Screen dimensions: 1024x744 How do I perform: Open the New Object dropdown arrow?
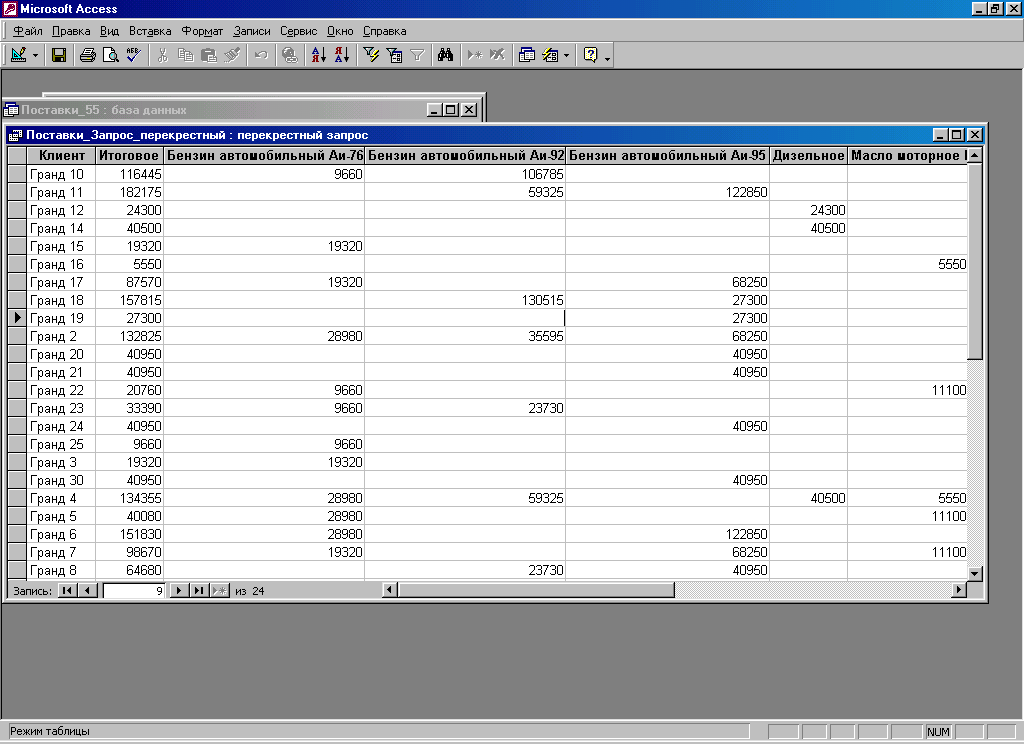[566, 55]
